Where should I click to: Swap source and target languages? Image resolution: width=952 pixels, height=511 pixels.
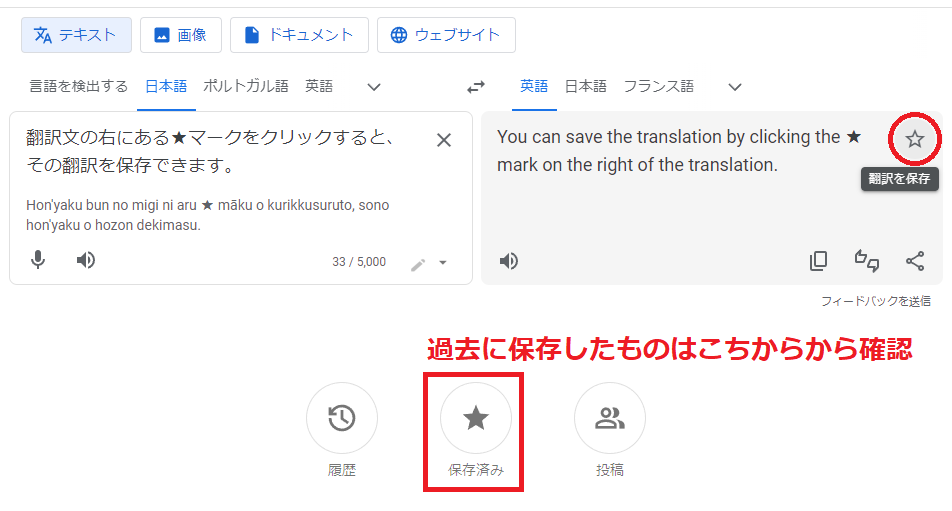476,87
